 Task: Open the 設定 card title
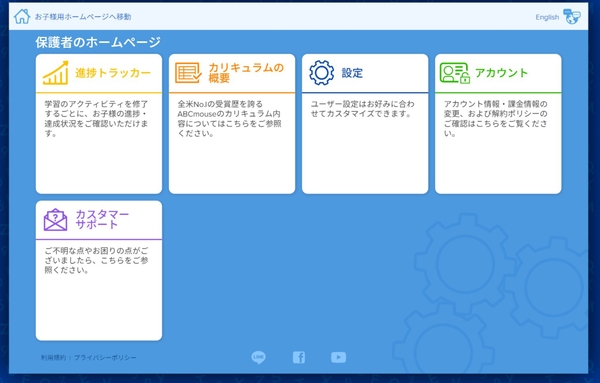(x=352, y=73)
